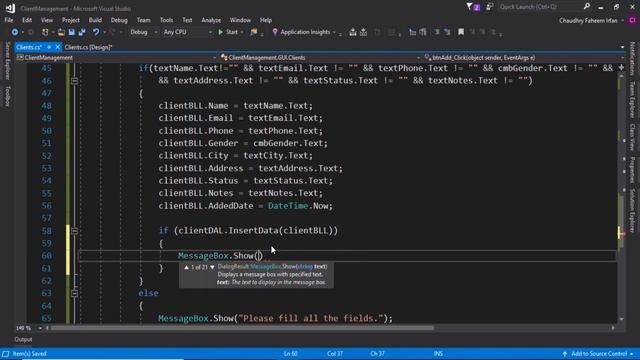Open the File menu
The height and width of the screenshot is (360, 640).
[9, 20]
